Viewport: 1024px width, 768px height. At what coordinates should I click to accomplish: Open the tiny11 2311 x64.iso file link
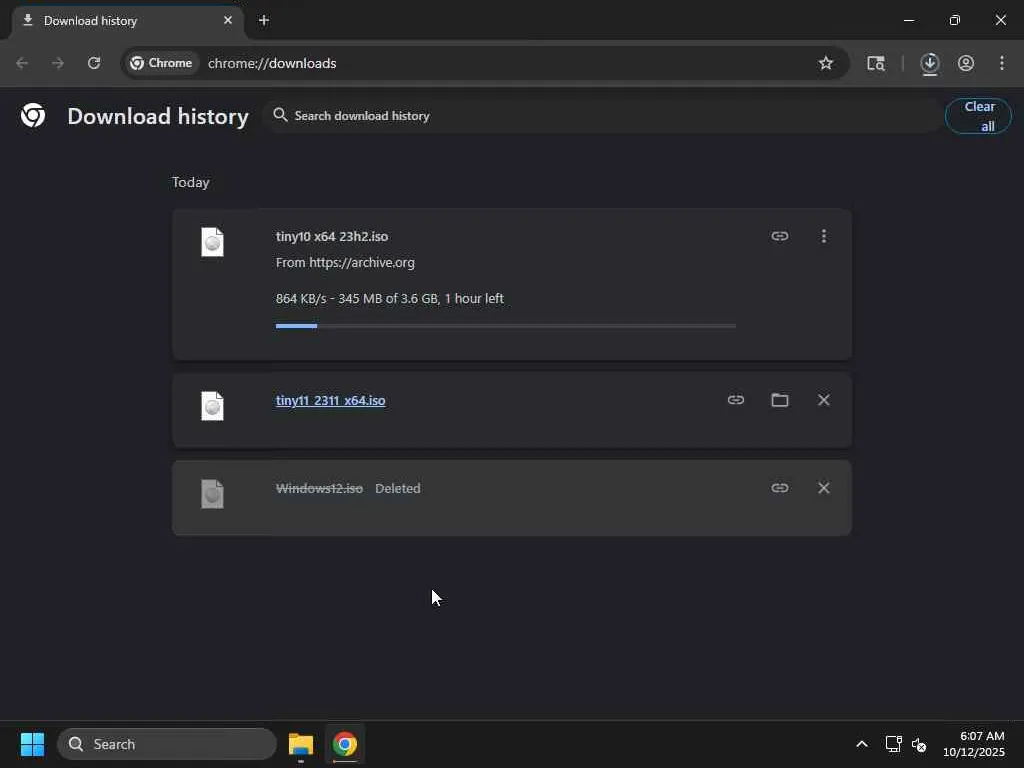click(x=330, y=400)
